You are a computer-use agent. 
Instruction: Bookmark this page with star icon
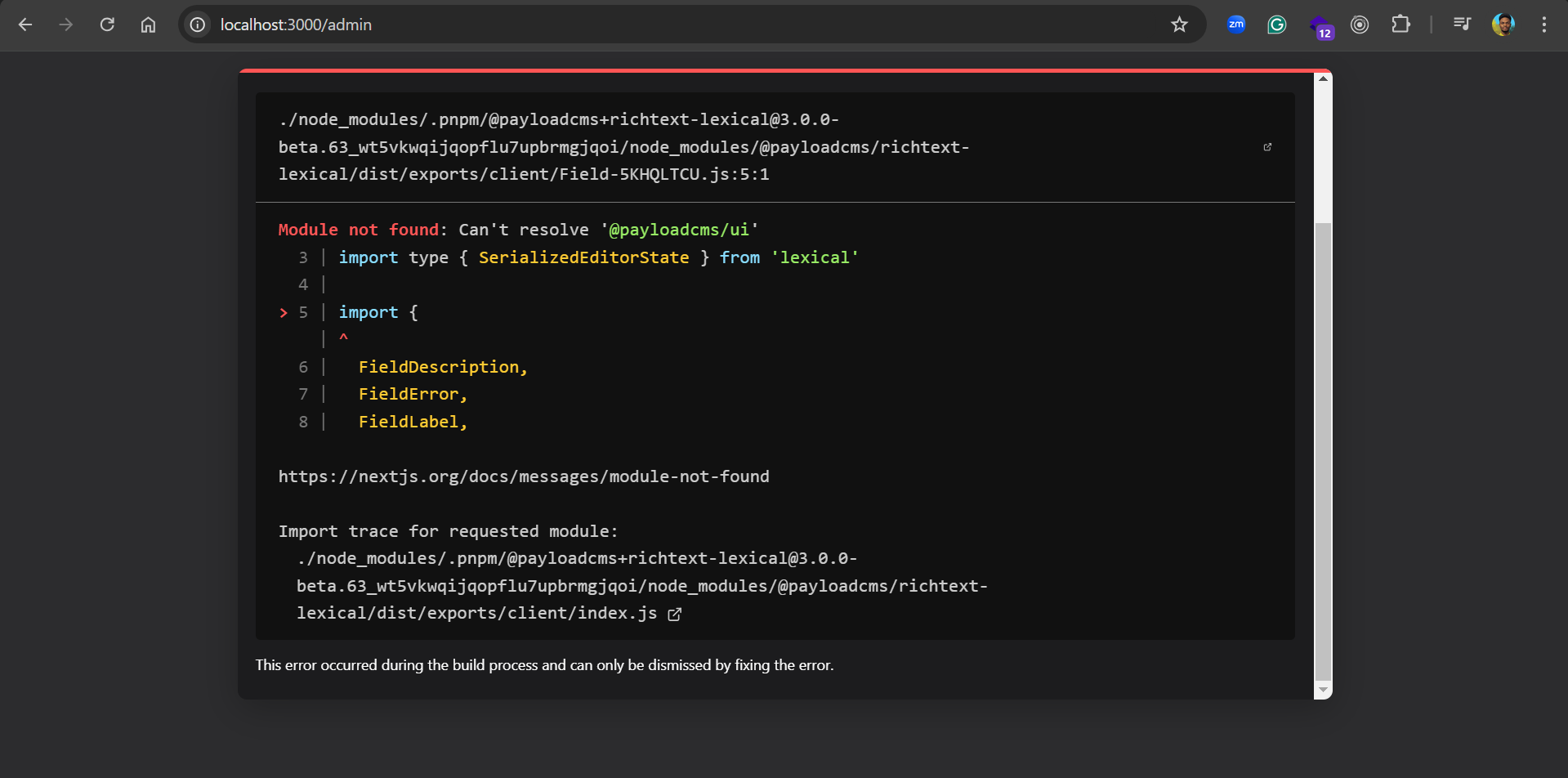tap(1179, 25)
